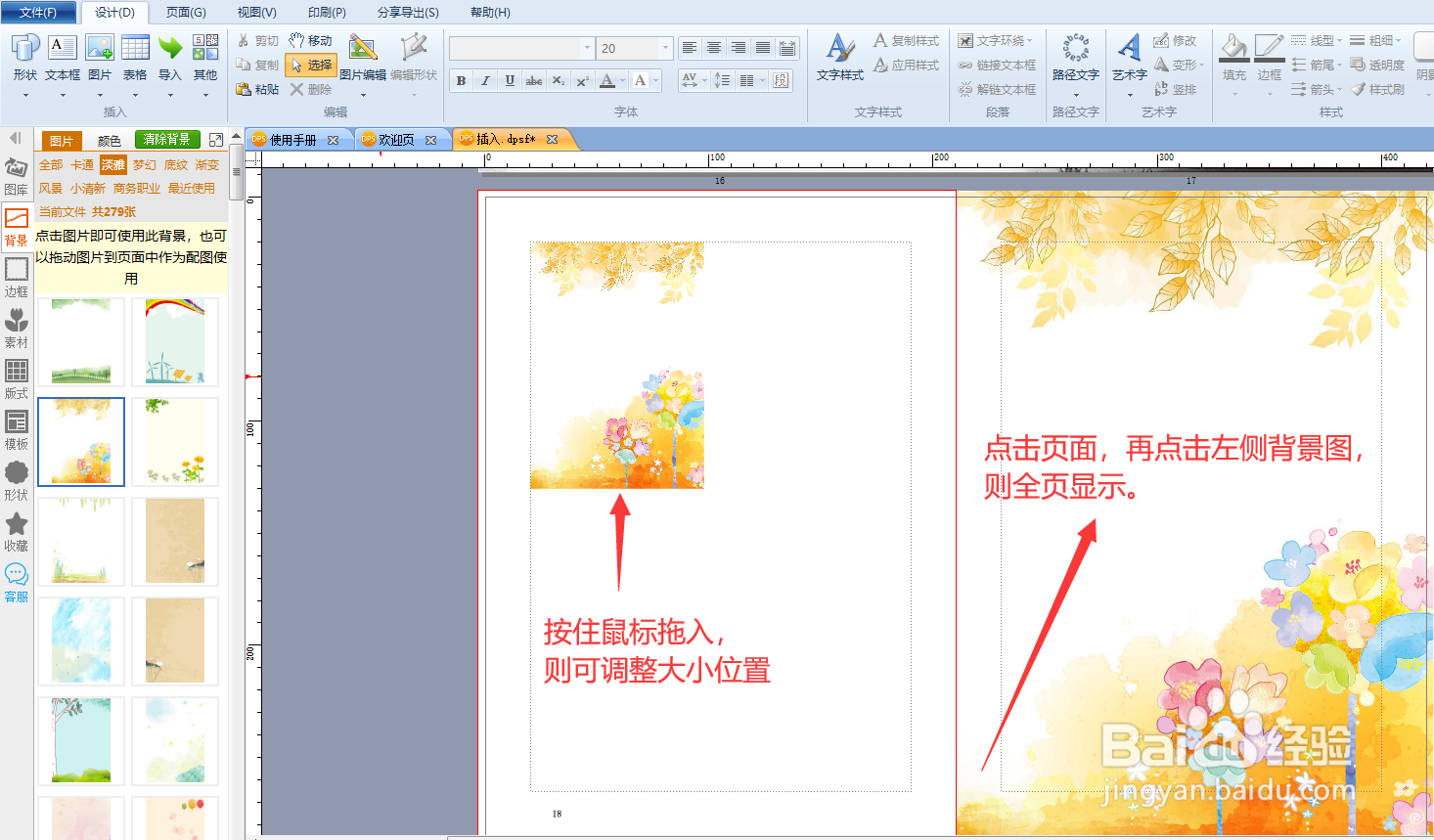Open the 素材 materials sidebar panel
This screenshot has width=1434, height=840.
click(17, 329)
